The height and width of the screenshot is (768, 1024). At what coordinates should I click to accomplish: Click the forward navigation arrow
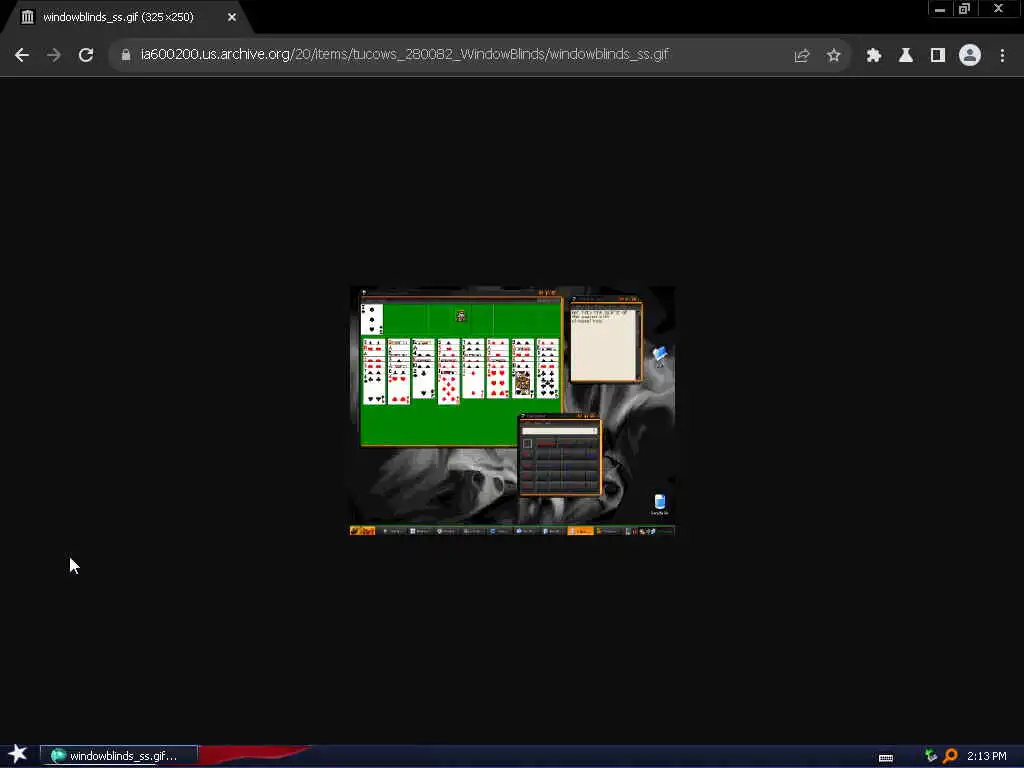pos(54,56)
